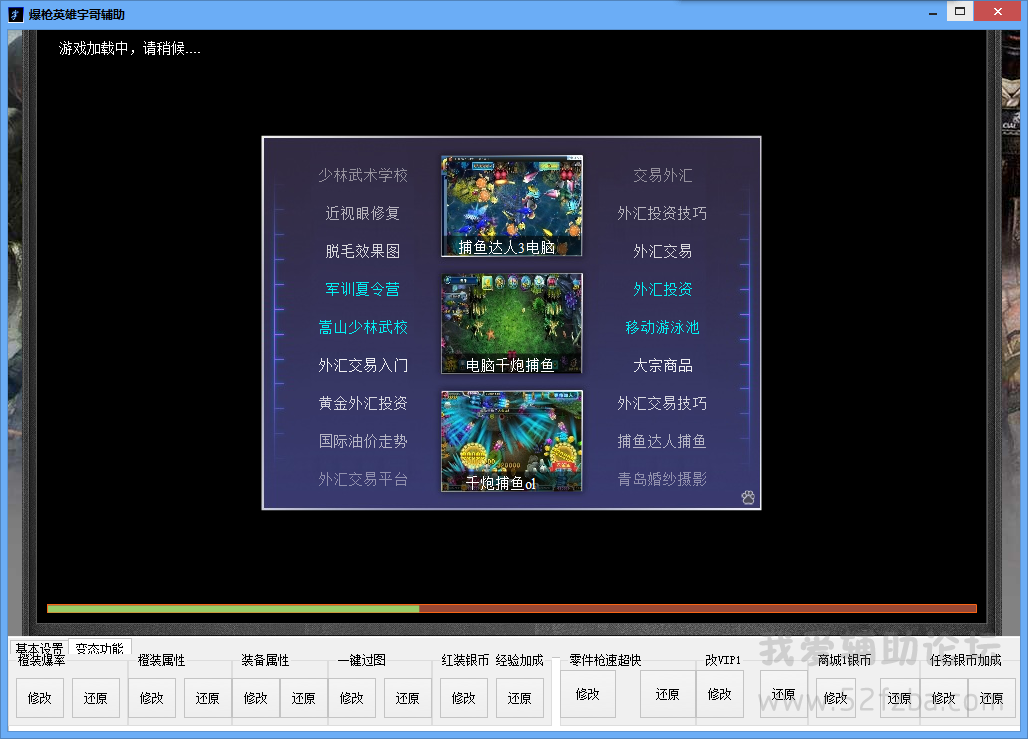Click 修改 under 零件枪速超快
Image resolution: width=1028 pixels, height=739 pixels.
coord(587,694)
